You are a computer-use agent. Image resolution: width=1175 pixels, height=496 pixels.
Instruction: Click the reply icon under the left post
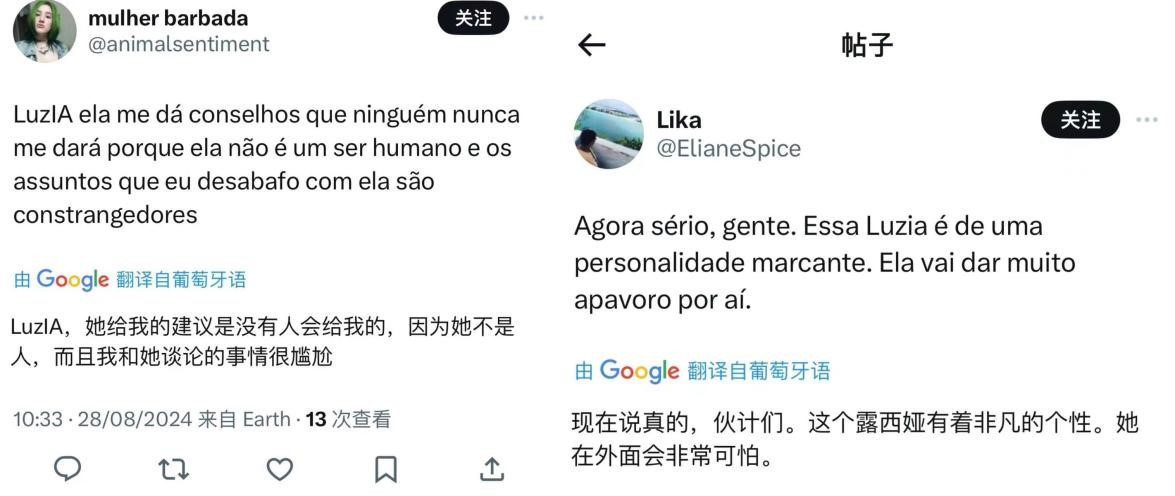(x=67, y=468)
